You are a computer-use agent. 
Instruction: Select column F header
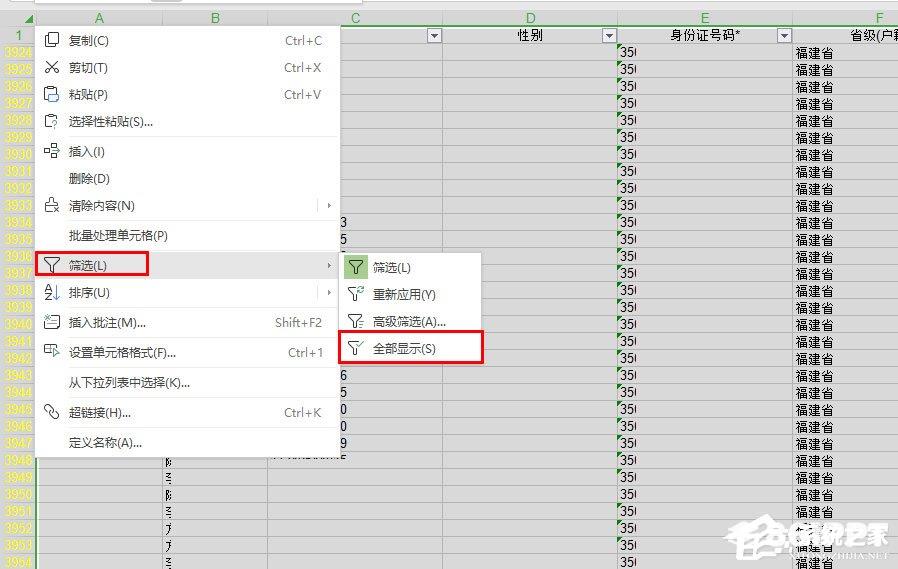845,18
